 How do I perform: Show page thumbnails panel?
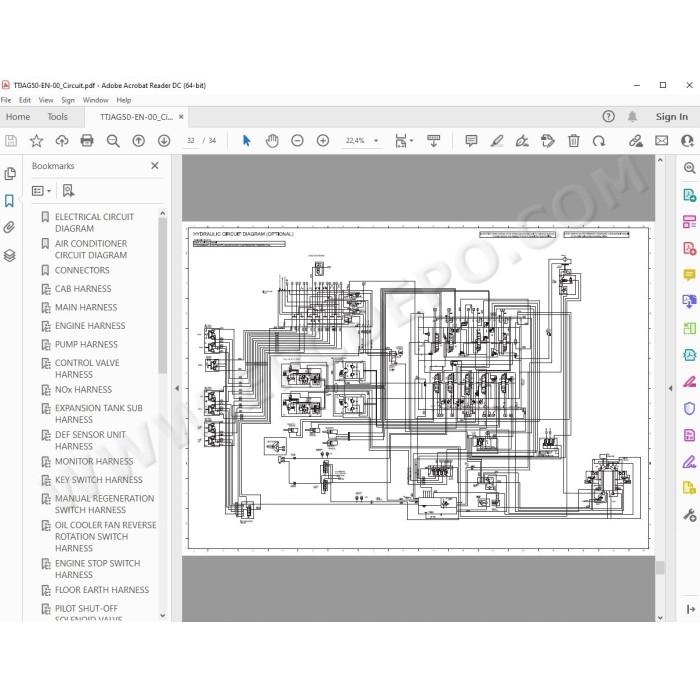pyautogui.click(x=10, y=174)
